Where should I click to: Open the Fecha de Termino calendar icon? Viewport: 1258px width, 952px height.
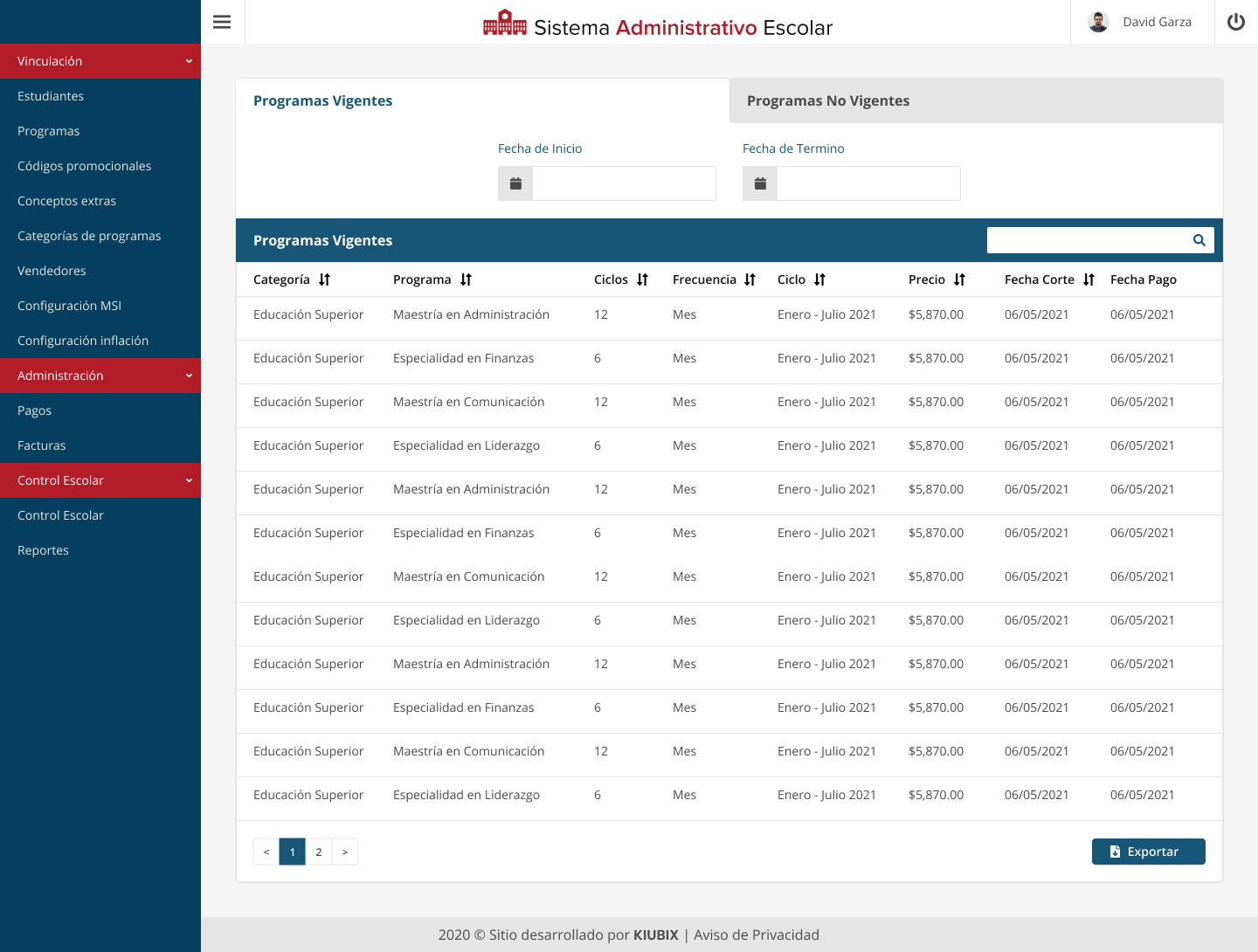tap(760, 183)
